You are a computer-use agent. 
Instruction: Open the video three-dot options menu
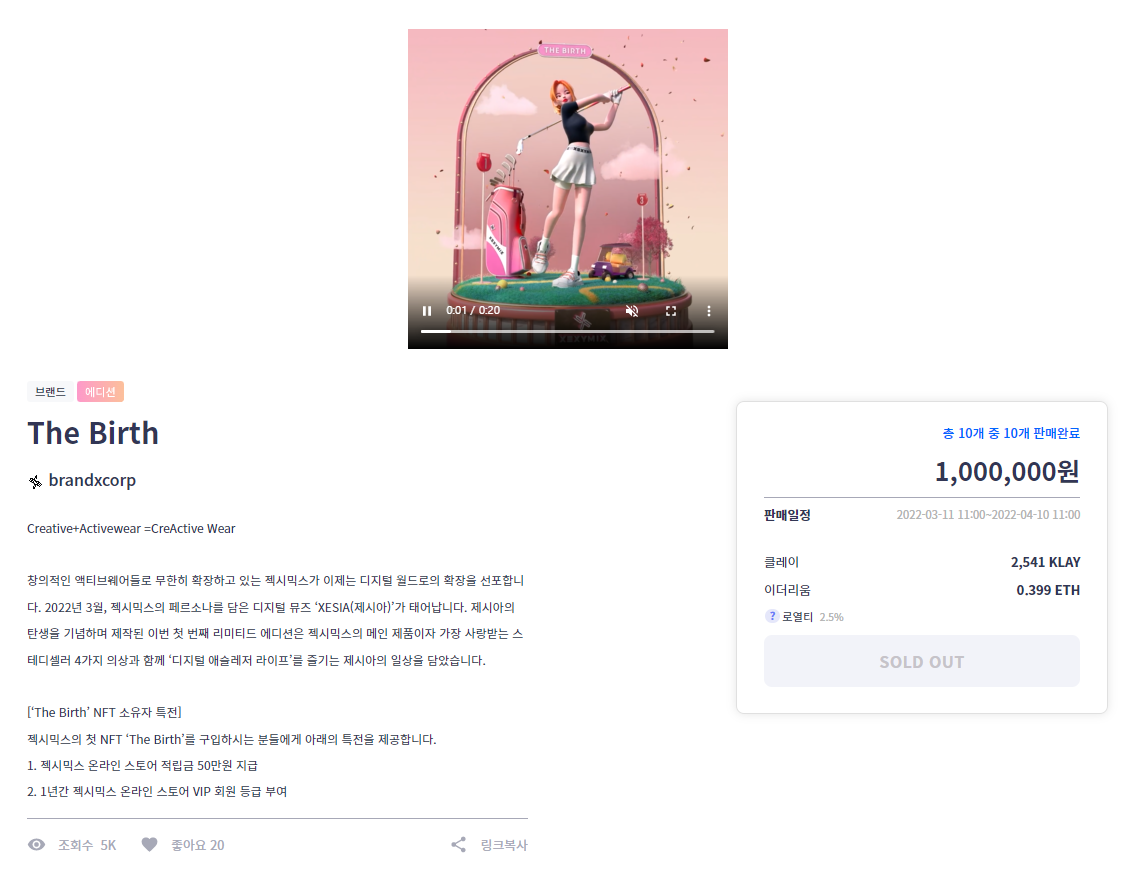coord(709,311)
